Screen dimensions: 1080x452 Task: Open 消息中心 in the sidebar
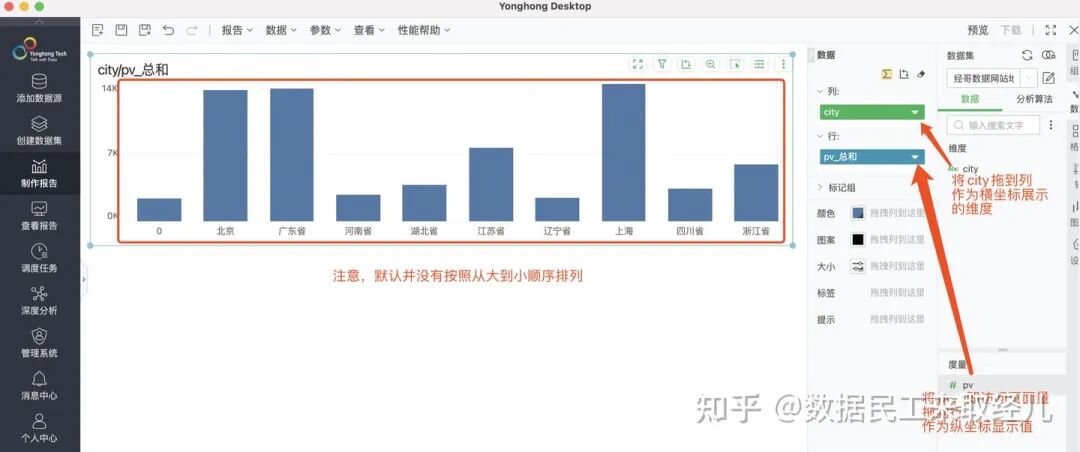pyautogui.click(x=39, y=386)
